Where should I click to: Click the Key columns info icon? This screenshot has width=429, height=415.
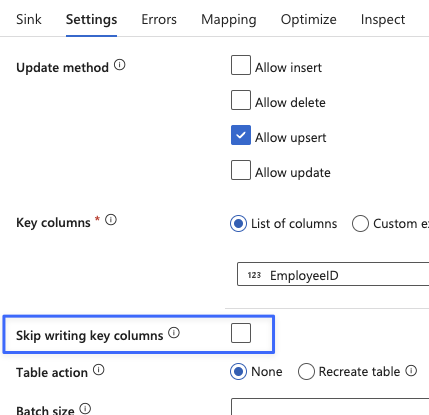pos(111,220)
